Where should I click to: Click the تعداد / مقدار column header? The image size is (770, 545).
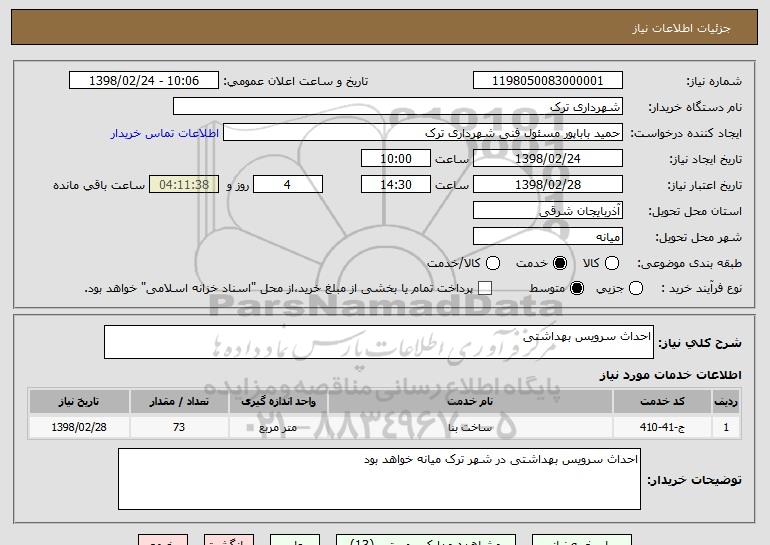click(x=179, y=402)
